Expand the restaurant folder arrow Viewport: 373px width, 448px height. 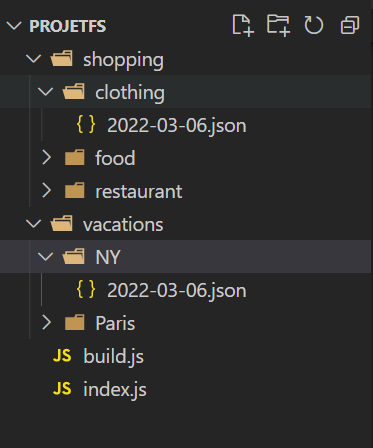[46, 191]
